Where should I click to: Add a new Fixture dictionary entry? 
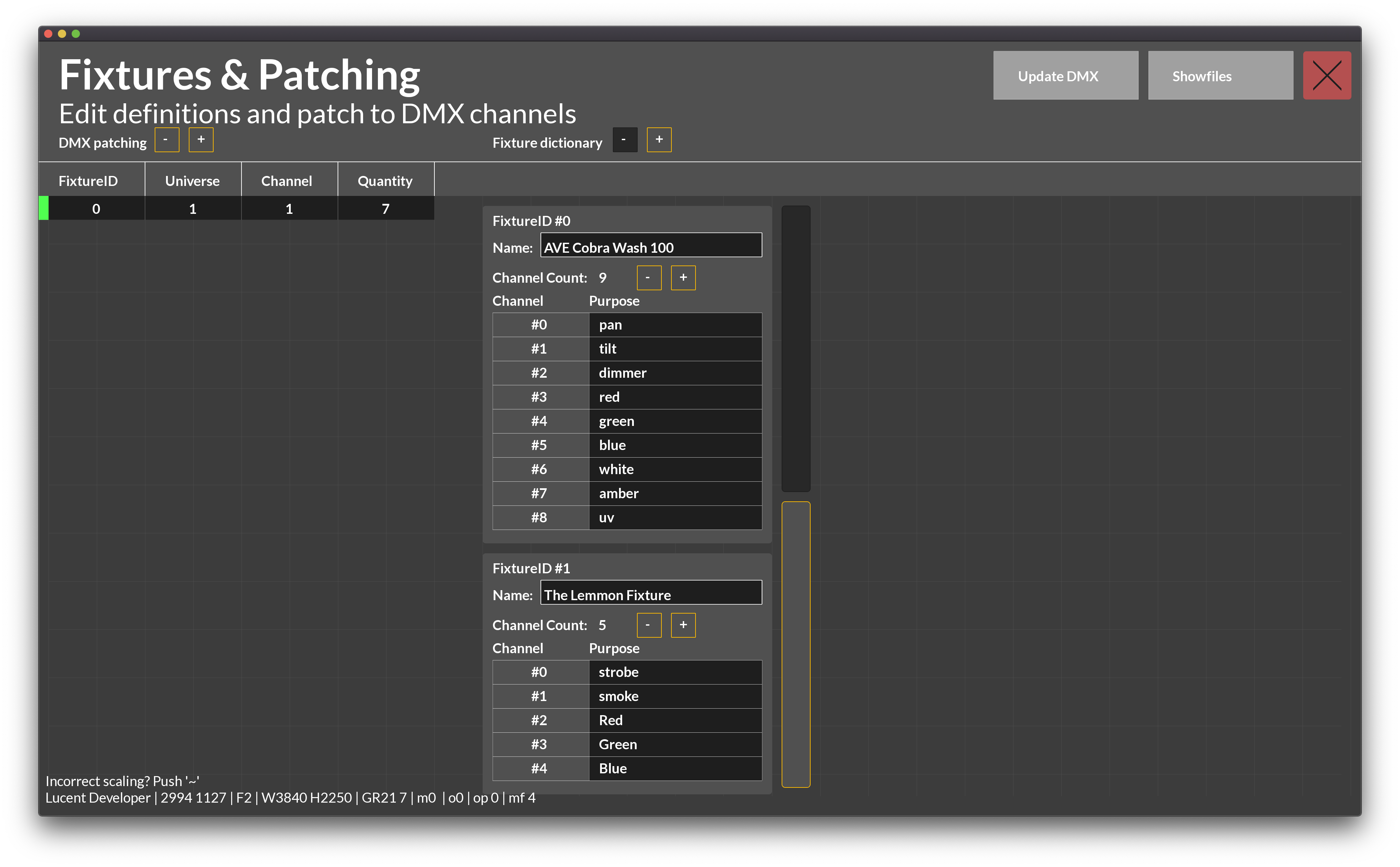pyautogui.click(x=659, y=140)
